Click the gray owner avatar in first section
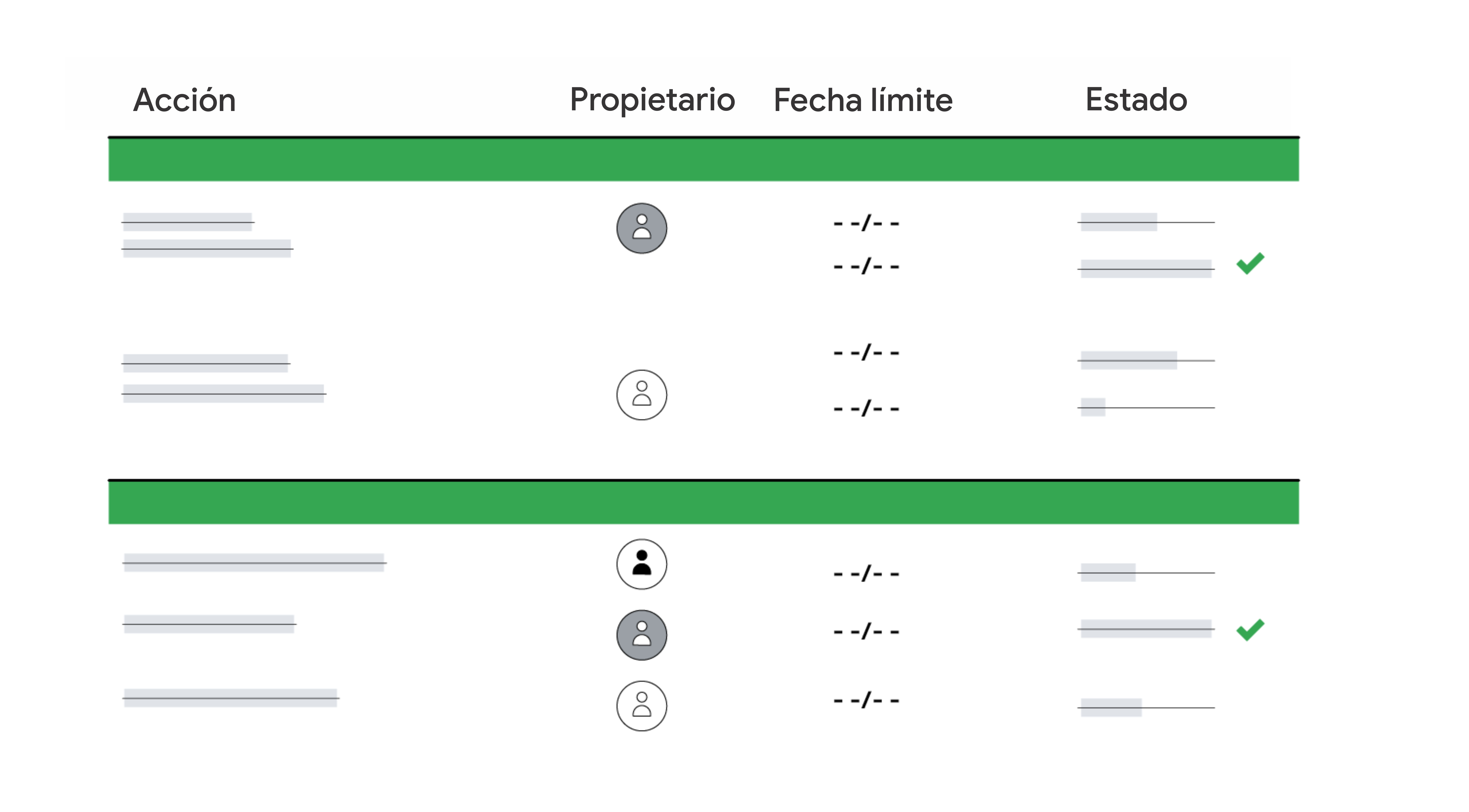Image resolution: width=1469 pixels, height=812 pixels. [642, 228]
